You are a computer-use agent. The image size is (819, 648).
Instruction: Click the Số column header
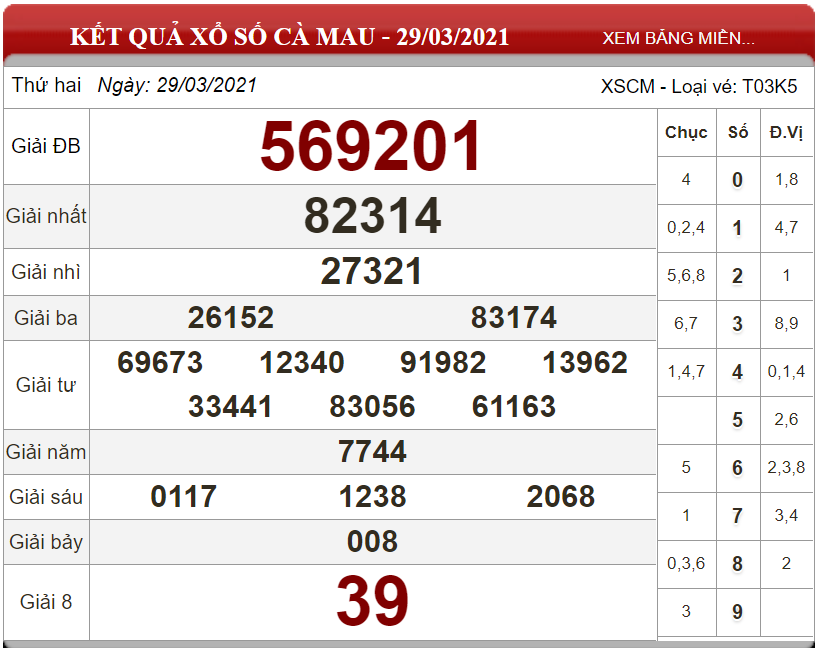(x=738, y=133)
